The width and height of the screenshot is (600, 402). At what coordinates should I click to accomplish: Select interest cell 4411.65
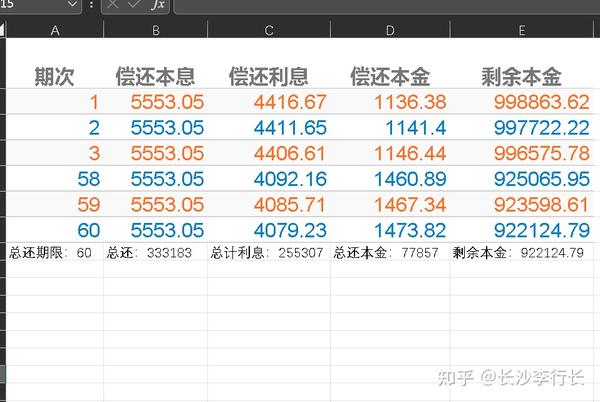tap(269, 128)
